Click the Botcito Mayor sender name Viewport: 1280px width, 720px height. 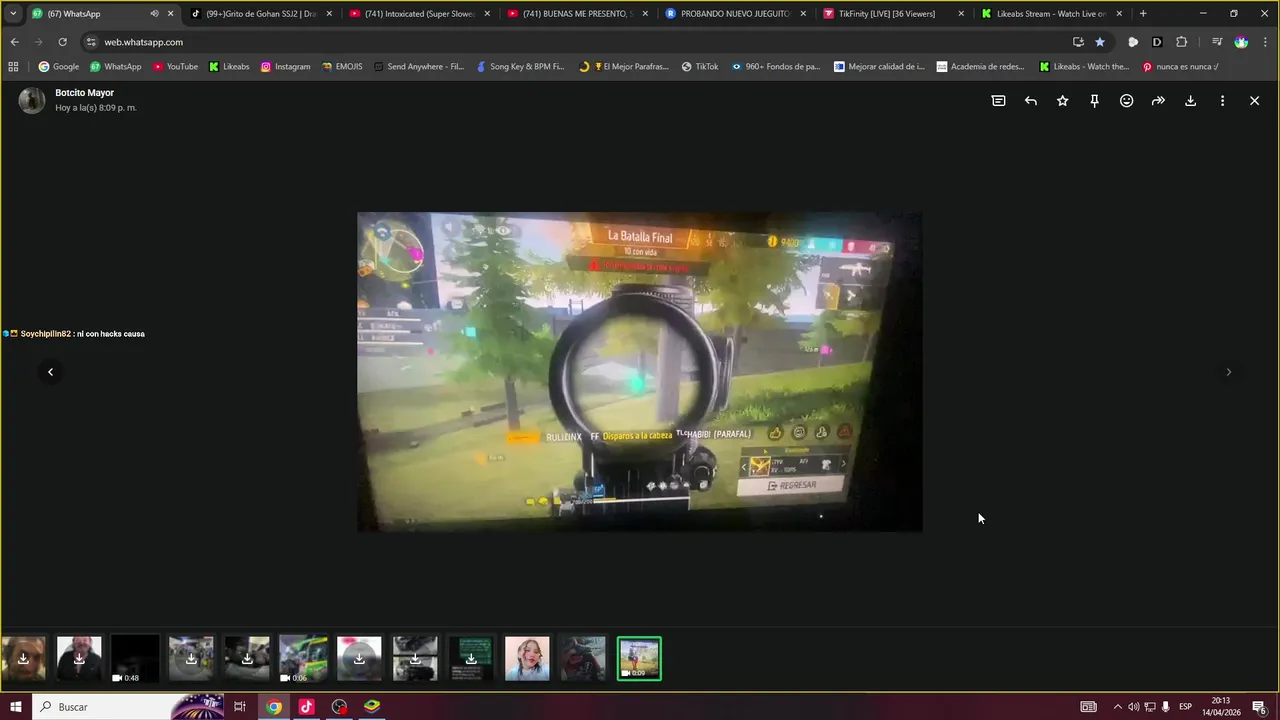pos(84,93)
